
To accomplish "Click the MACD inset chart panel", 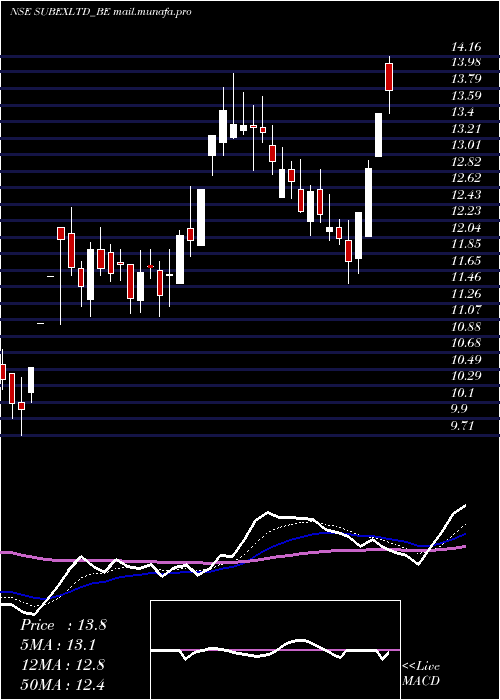I will click(x=275, y=650).
